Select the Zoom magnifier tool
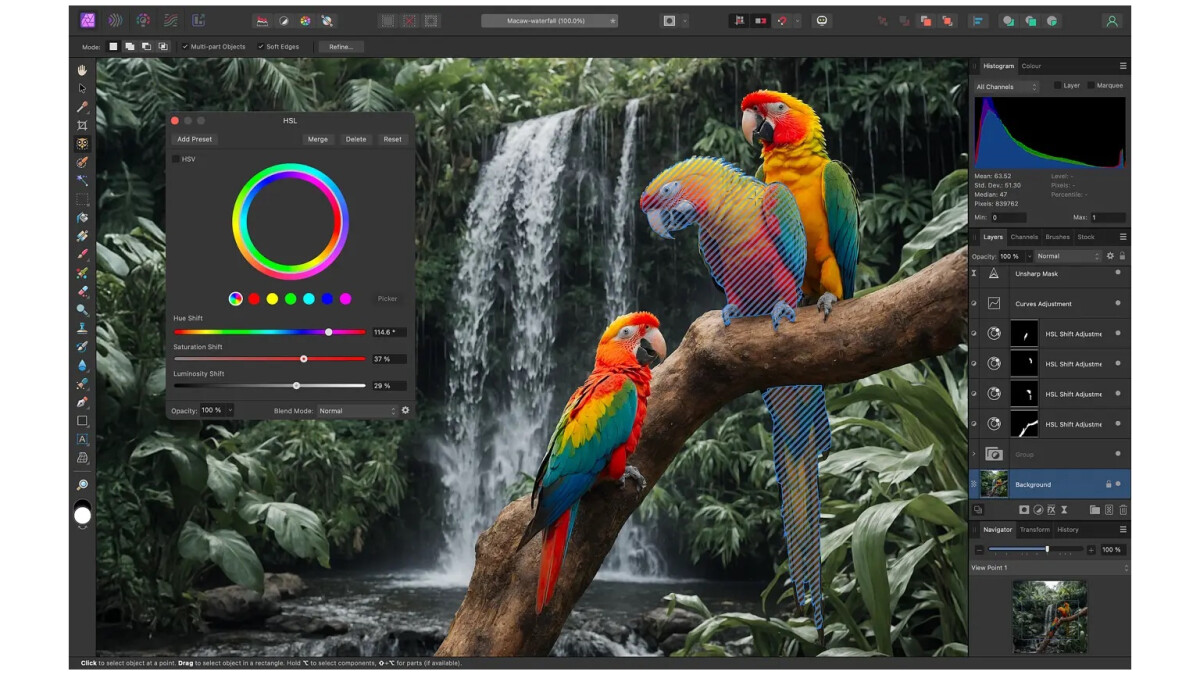The image size is (1200, 675). tap(82, 485)
